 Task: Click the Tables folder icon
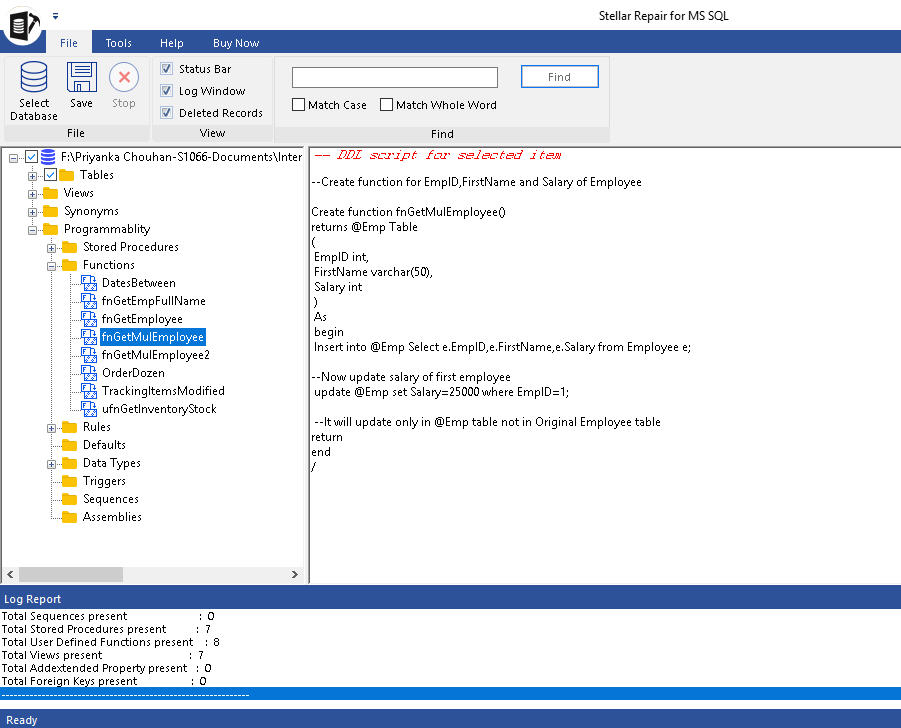67,175
